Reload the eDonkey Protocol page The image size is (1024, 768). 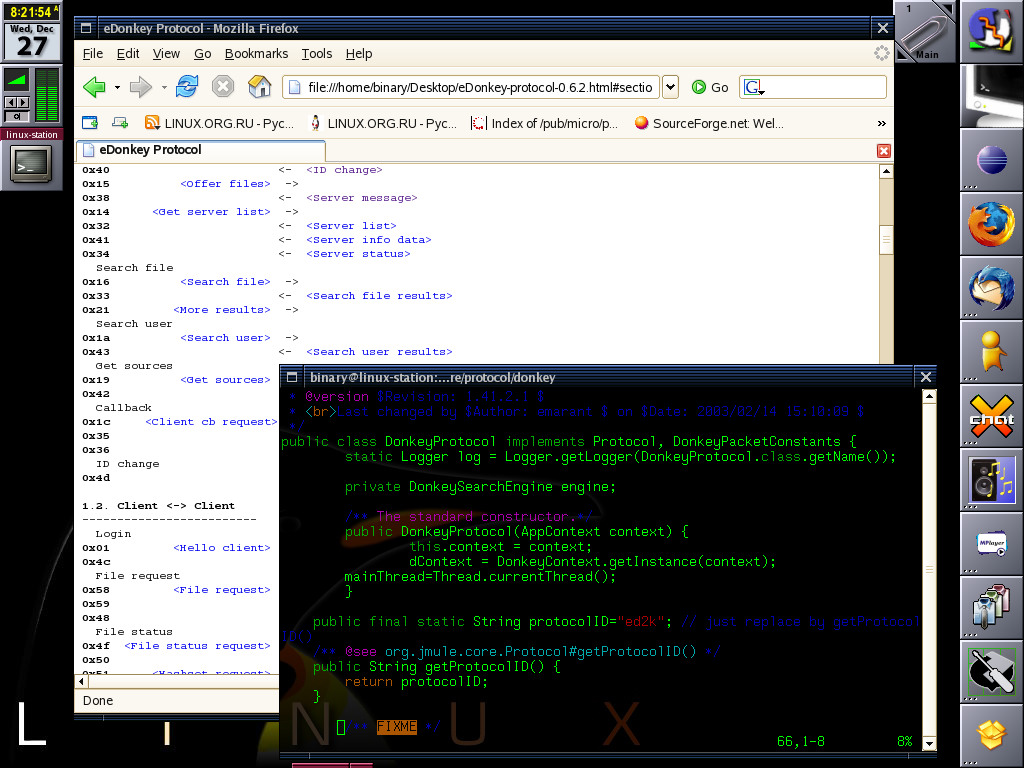click(x=187, y=86)
